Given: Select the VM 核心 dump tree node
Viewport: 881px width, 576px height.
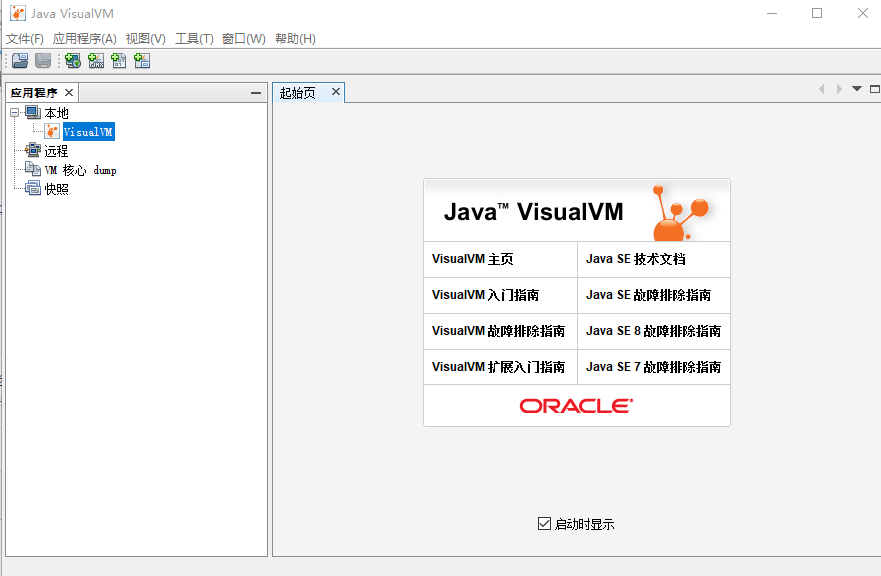Looking at the screenshot, I should pos(80,170).
